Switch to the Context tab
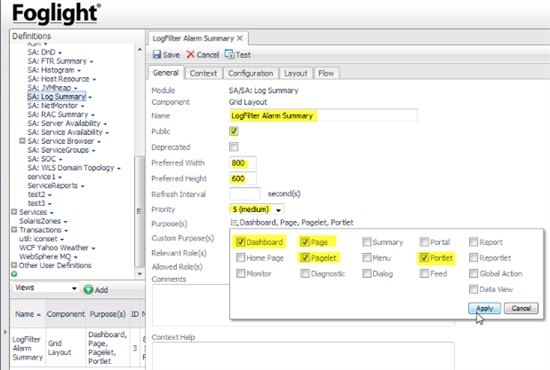Screen dimensions: 550x370 coord(203,73)
